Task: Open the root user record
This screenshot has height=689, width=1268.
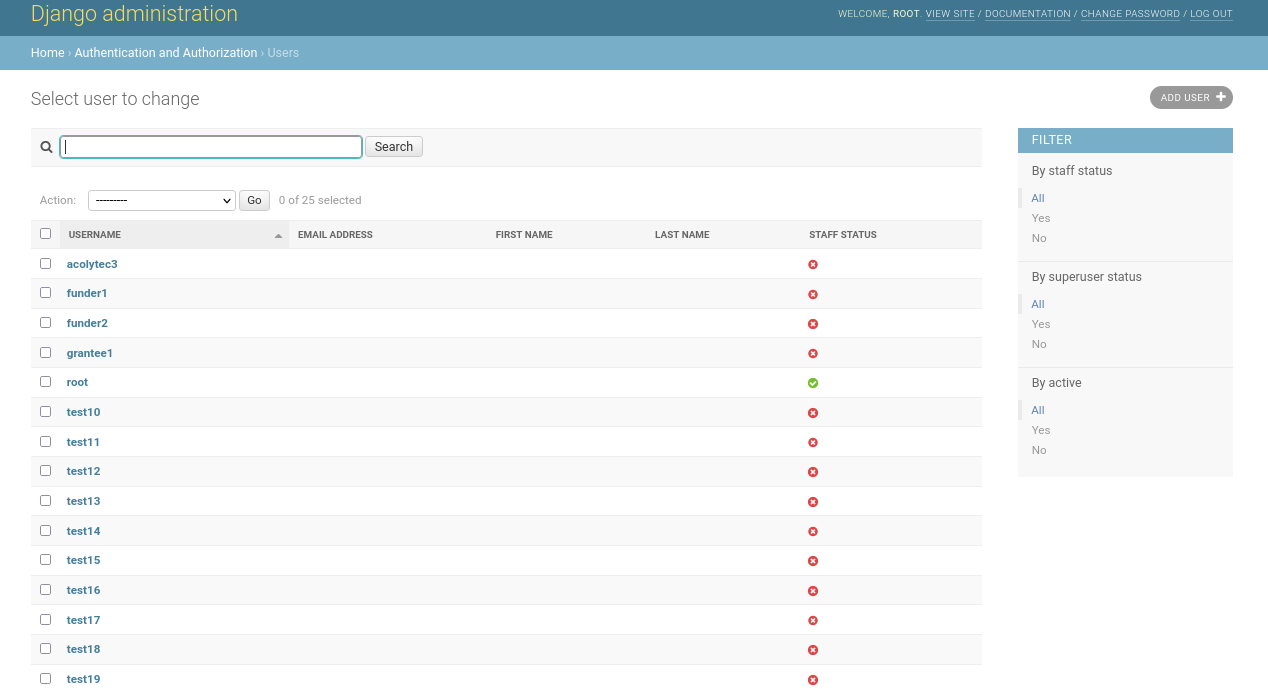Action: 77,383
